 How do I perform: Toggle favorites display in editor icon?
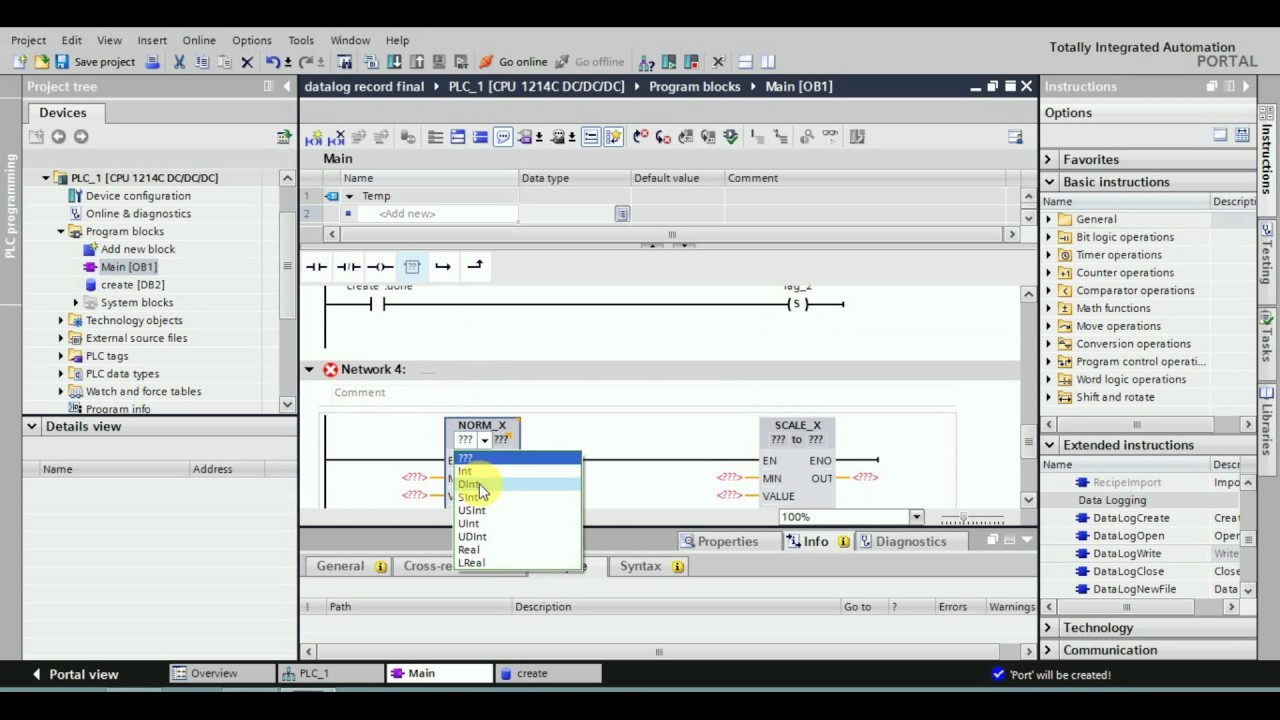pyautogui.click(x=613, y=137)
